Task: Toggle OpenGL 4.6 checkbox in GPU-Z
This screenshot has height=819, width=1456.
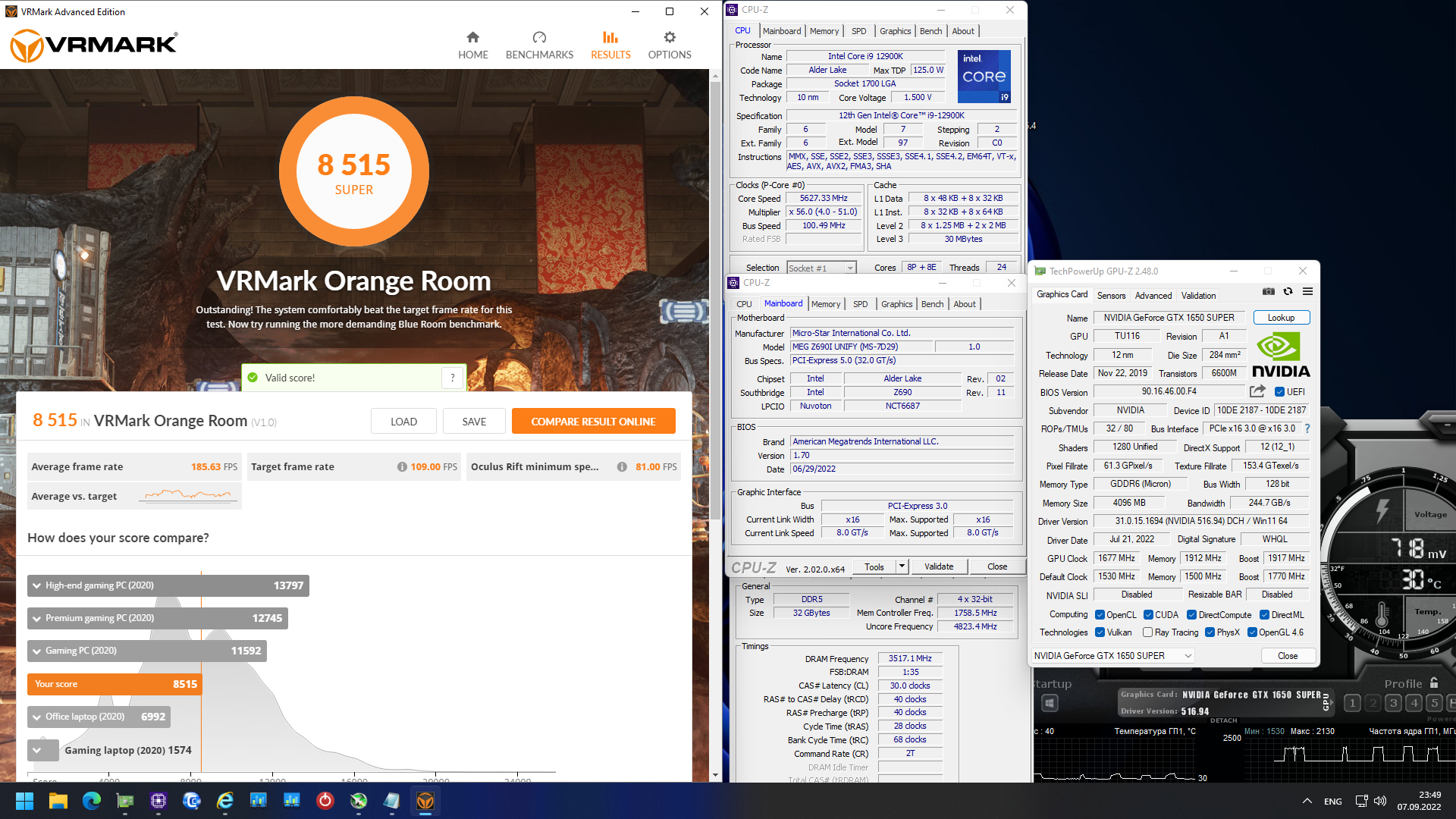Action: click(1252, 632)
